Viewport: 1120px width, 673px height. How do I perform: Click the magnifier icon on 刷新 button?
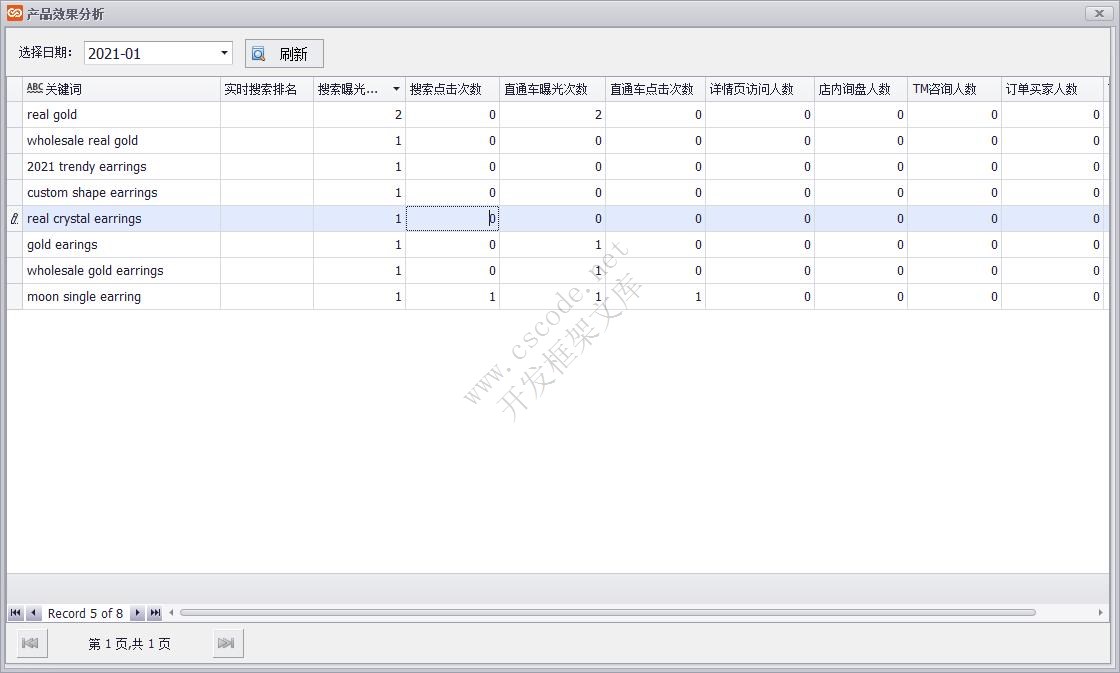tap(259, 54)
